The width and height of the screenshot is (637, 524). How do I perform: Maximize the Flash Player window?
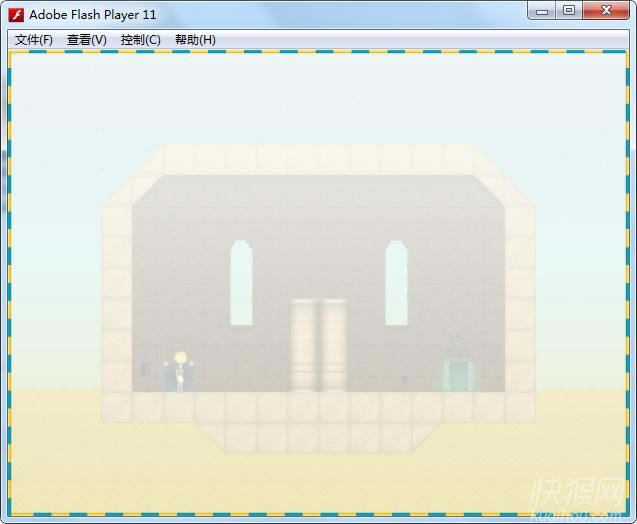(569, 11)
